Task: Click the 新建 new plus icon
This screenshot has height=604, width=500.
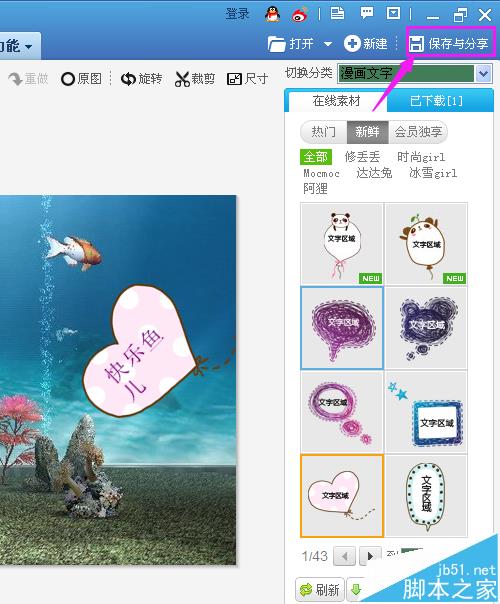Action: pyautogui.click(x=352, y=44)
